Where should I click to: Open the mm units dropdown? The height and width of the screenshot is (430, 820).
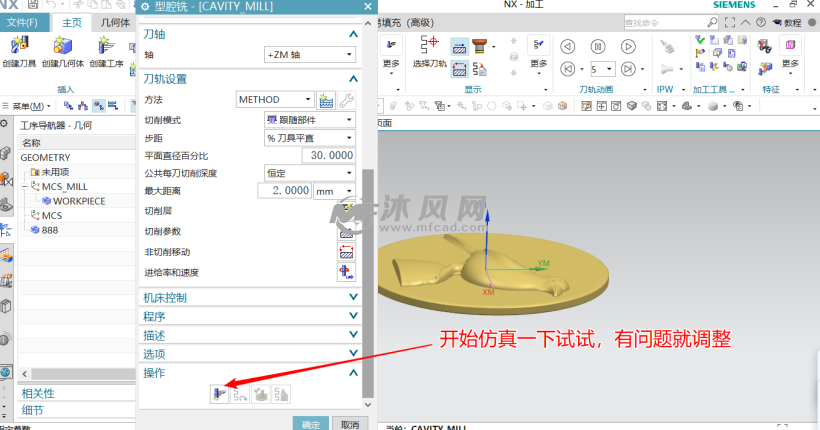(x=335, y=191)
